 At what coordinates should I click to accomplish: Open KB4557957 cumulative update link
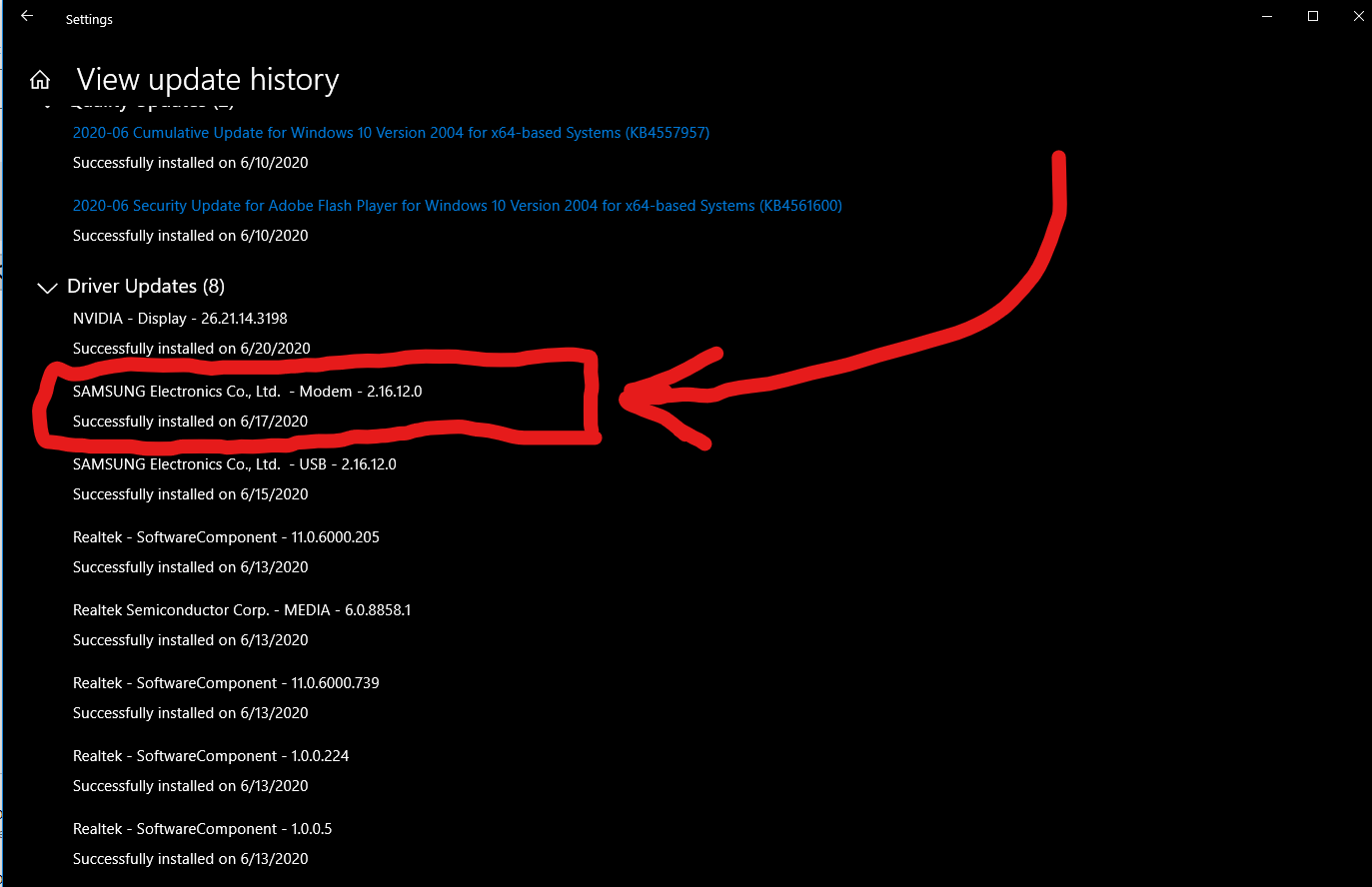coord(391,133)
